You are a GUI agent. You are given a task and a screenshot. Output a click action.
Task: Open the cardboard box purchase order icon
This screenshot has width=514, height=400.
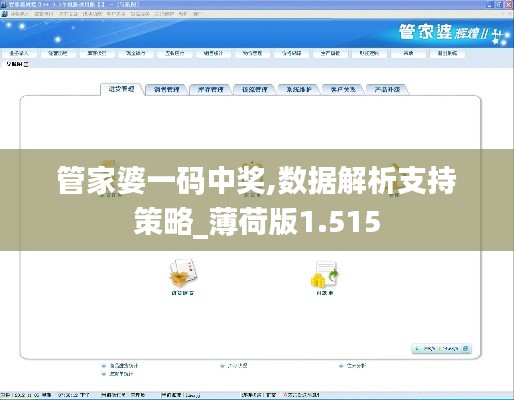pos(183,273)
